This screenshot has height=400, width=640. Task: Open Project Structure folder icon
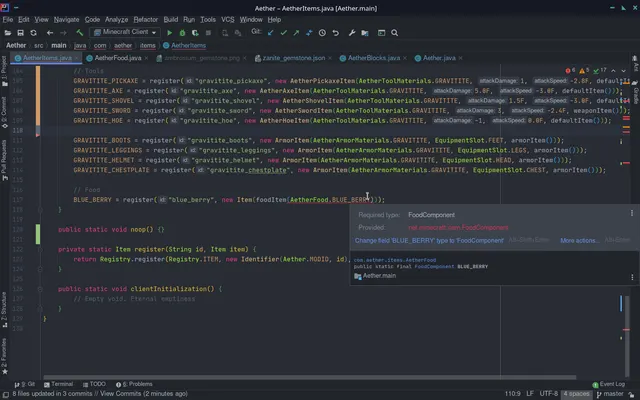pos(365,33)
